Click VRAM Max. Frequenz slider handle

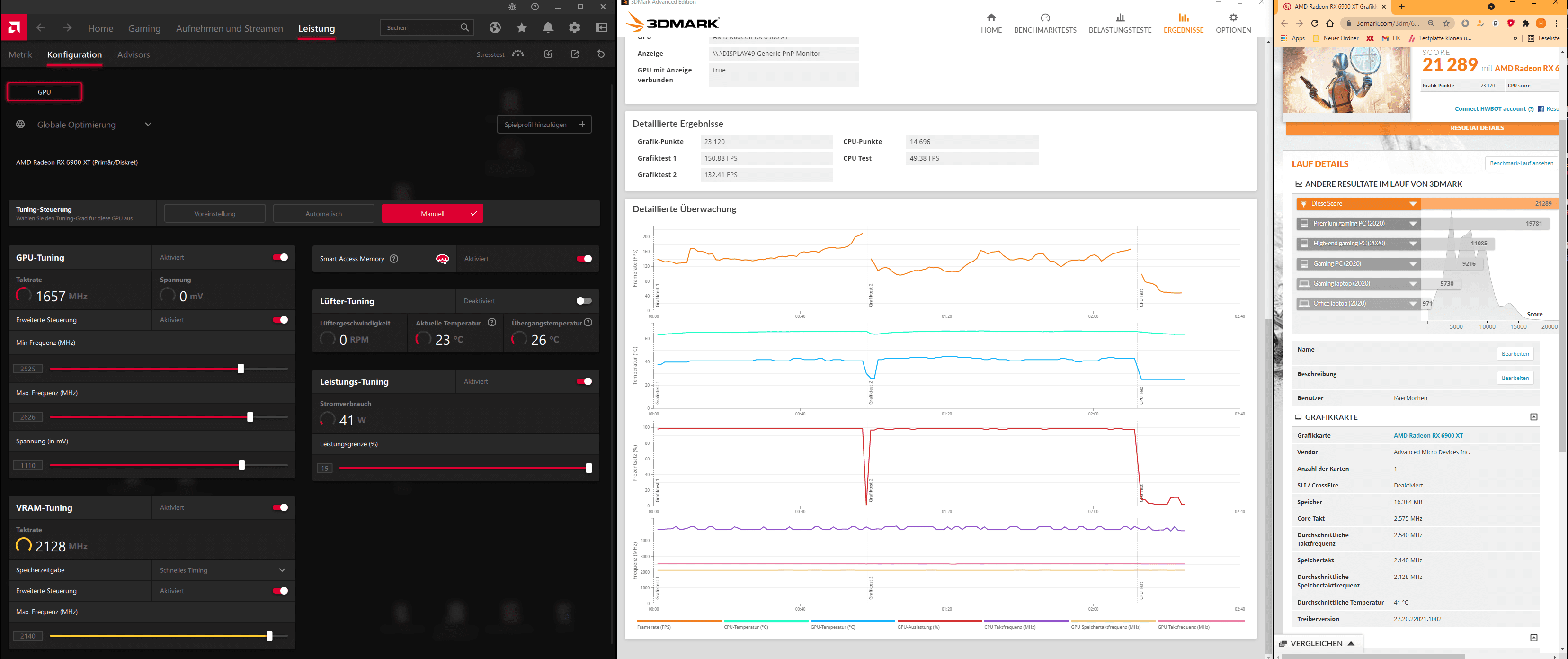269,635
